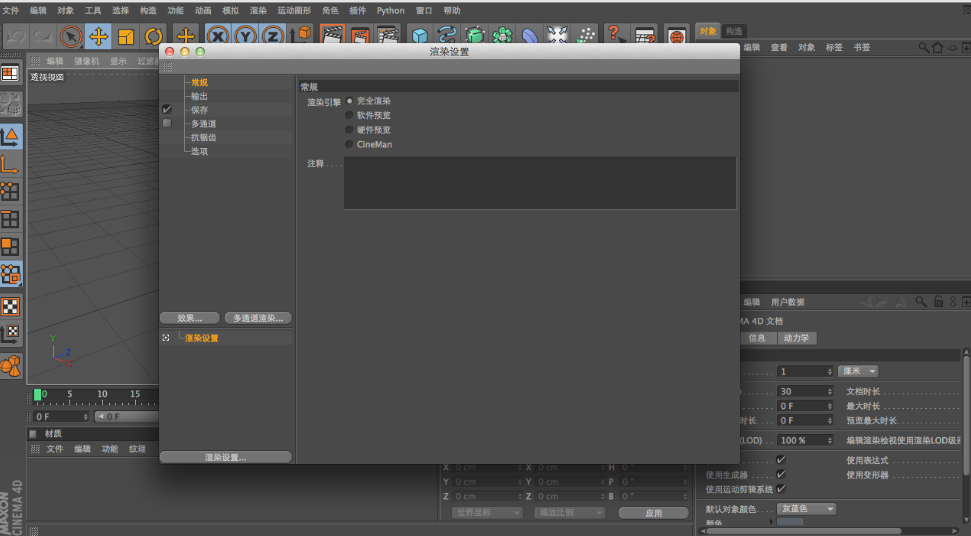
Task: Enable the 多通道 checkbox in render settings
Action: pos(167,123)
